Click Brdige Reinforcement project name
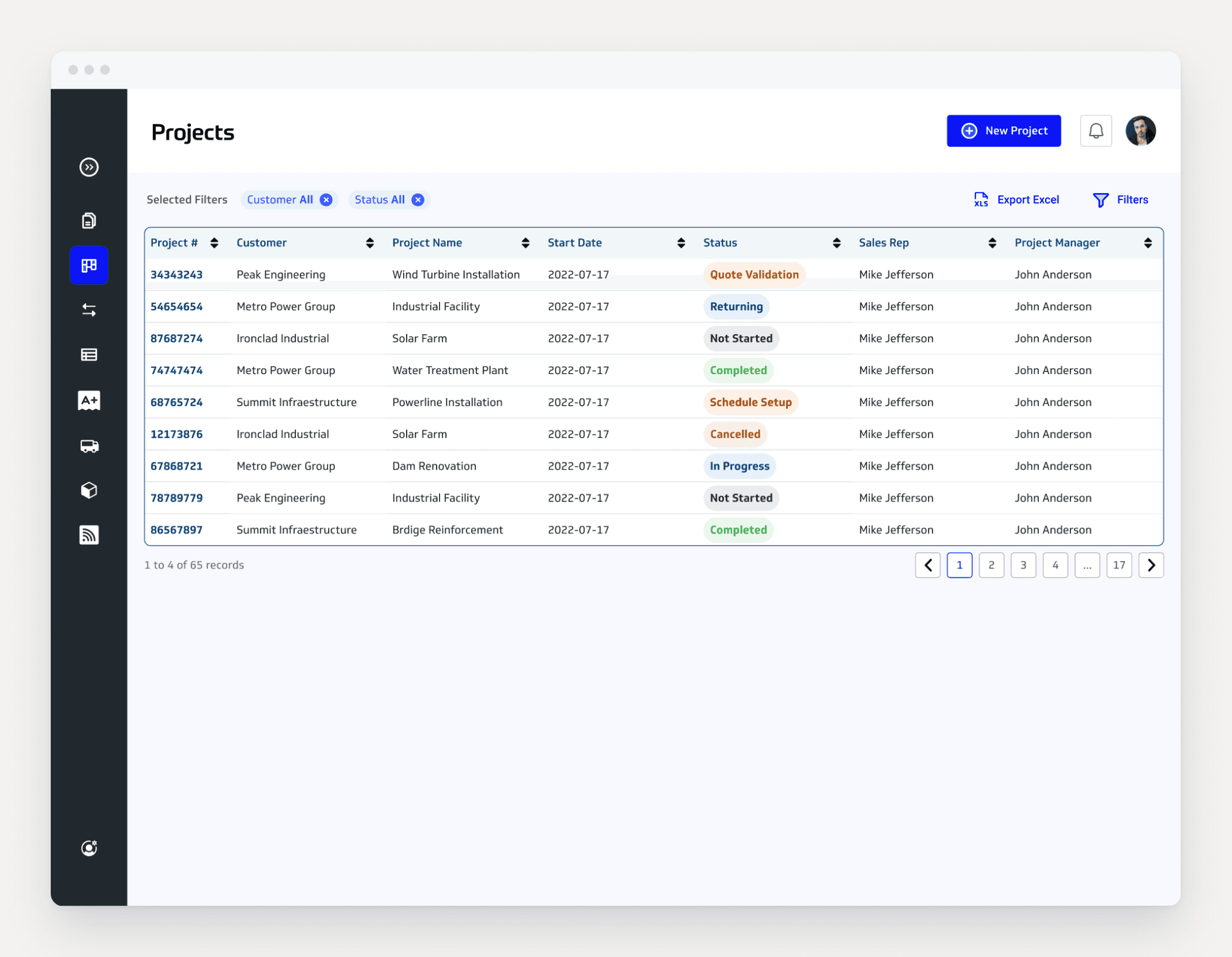Viewport: 1232px width, 957px height. point(447,530)
